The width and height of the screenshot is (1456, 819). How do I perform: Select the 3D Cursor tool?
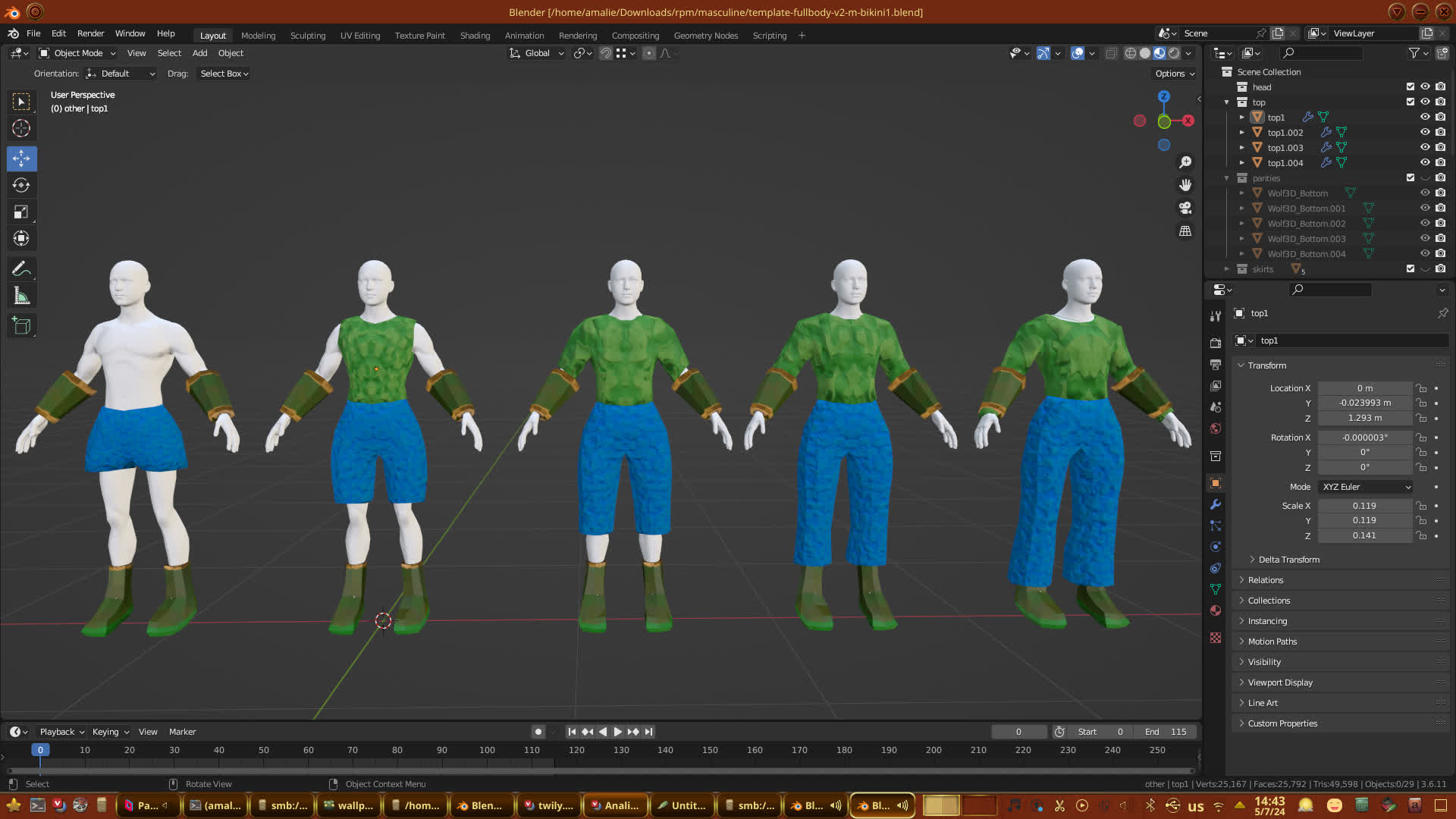tap(21, 128)
